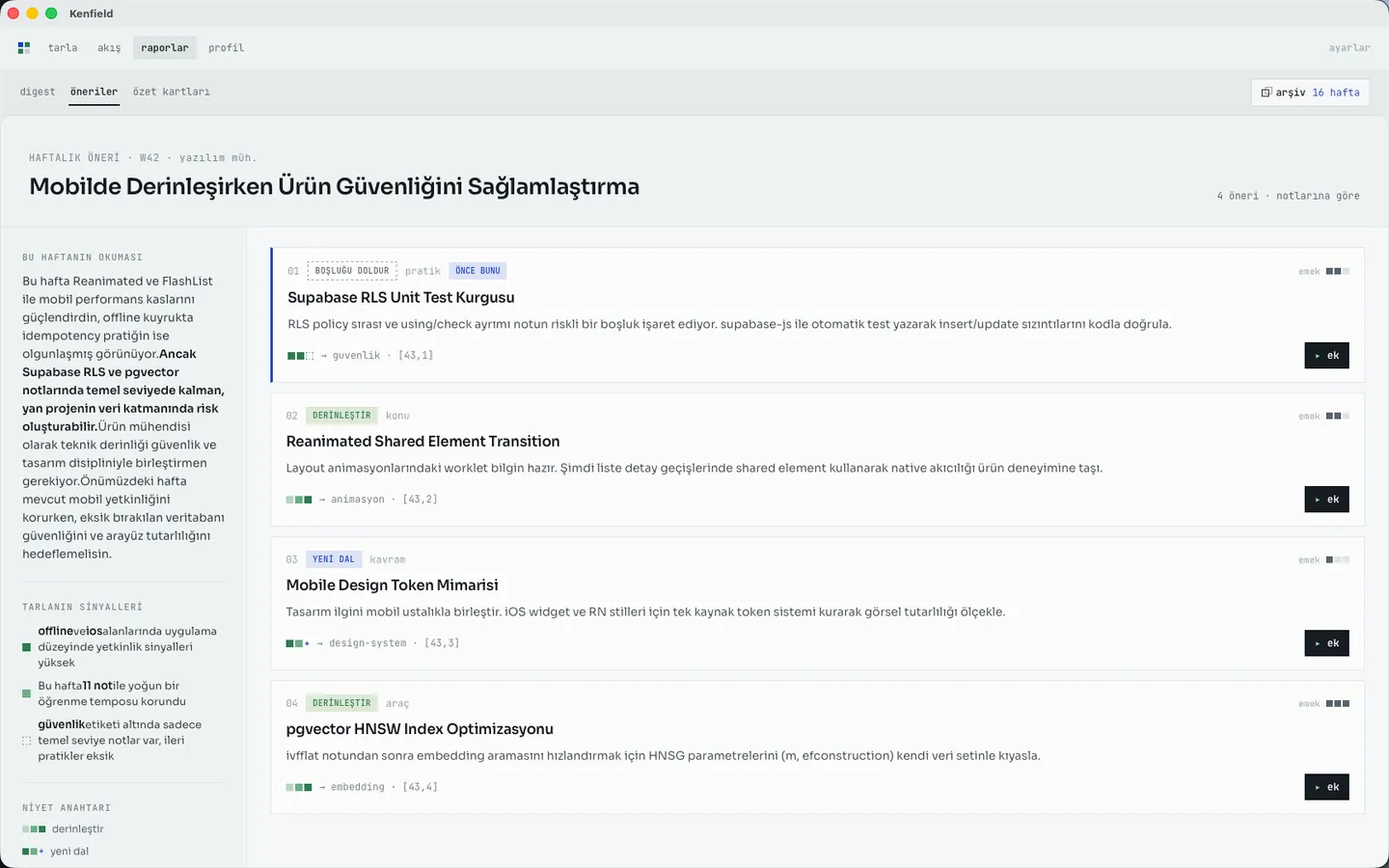The height and width of the screenshot is (868, 1389).
Task: Click the effort meter on pgvector HNSW card
Action: [x=1338, y=704]
